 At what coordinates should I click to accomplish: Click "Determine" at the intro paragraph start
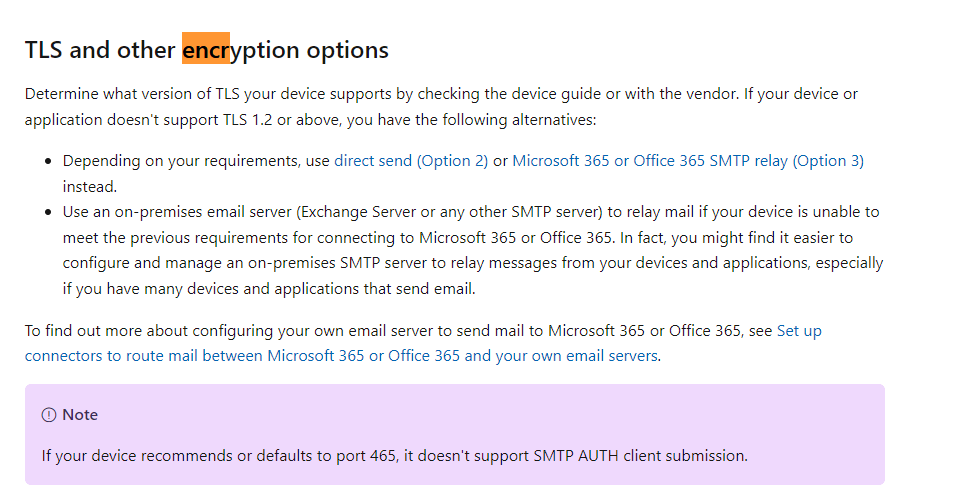(x=62, y=94)
